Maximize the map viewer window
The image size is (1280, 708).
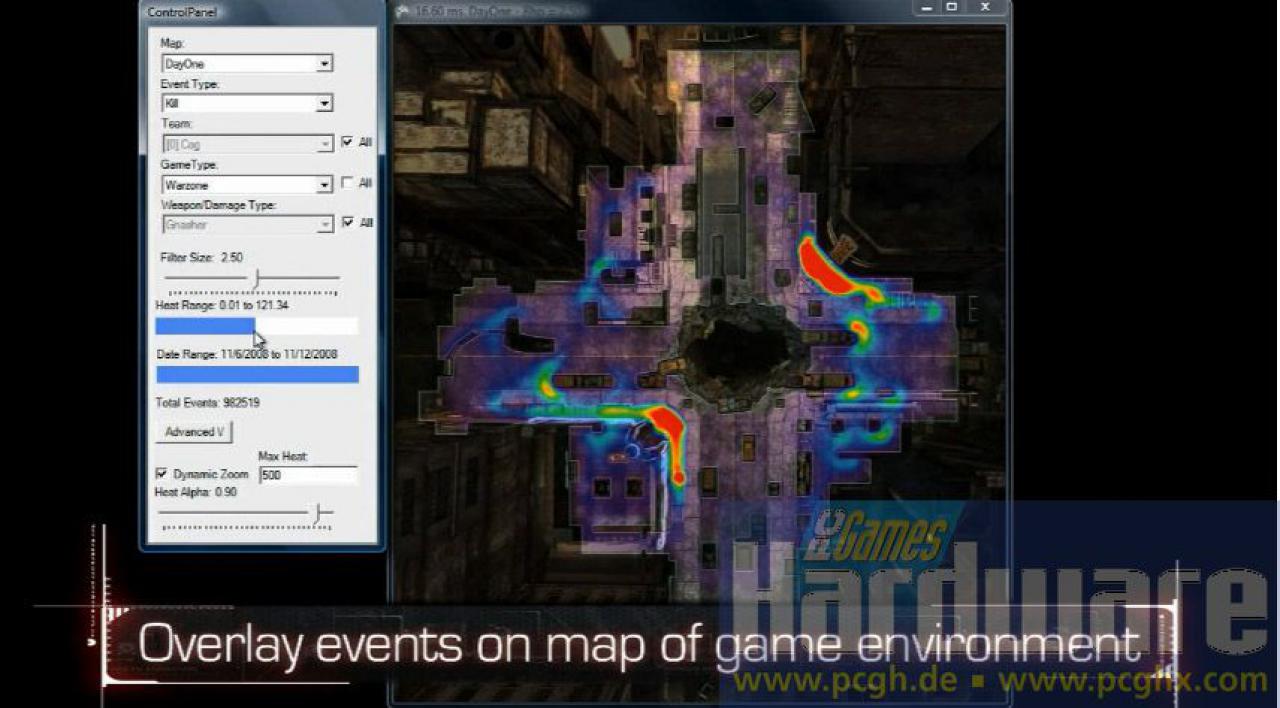(953, 8)
